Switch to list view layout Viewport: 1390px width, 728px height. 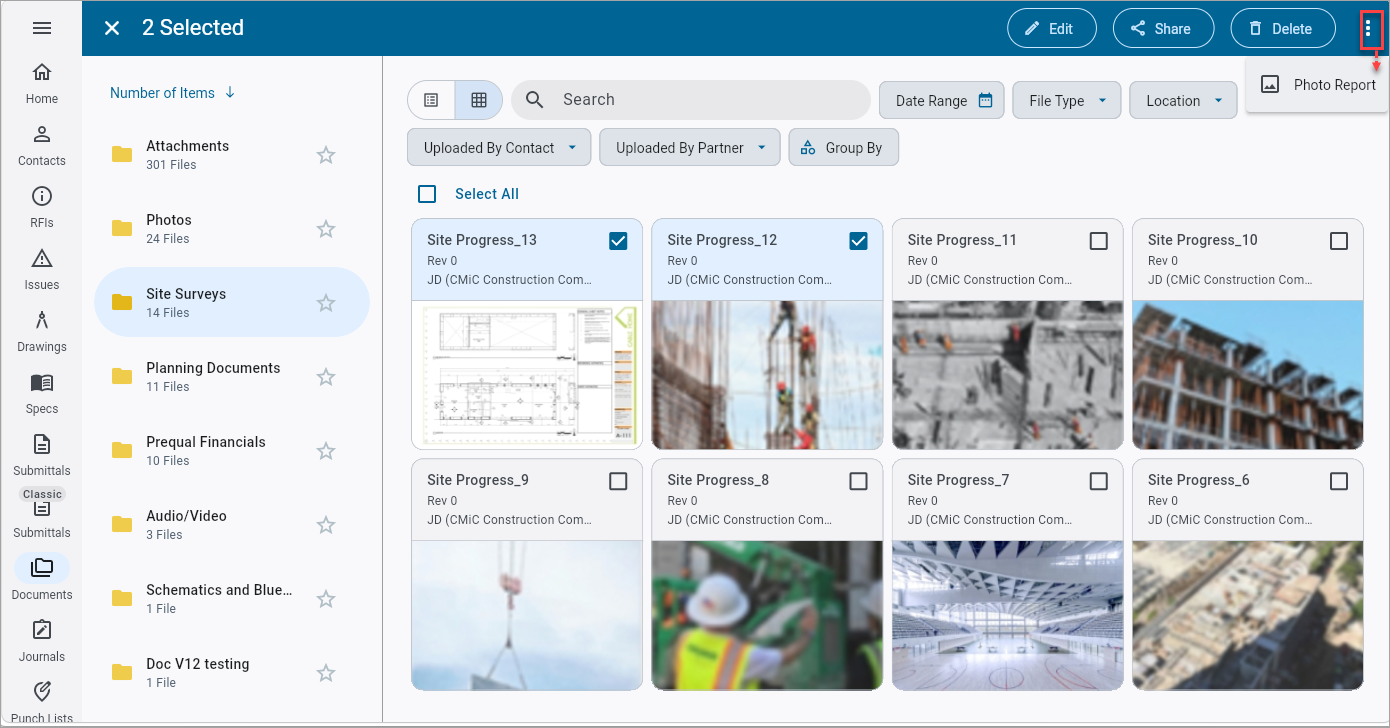(431, 100)
